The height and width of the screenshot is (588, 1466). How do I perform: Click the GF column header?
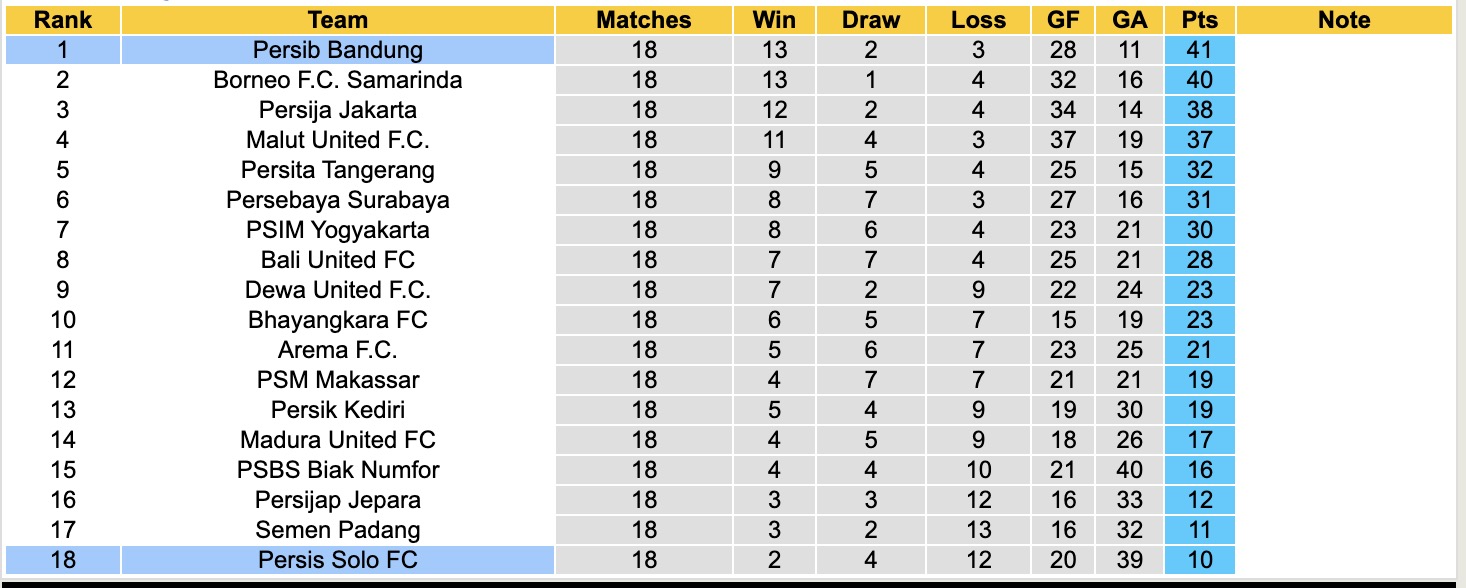point(1062,20)
